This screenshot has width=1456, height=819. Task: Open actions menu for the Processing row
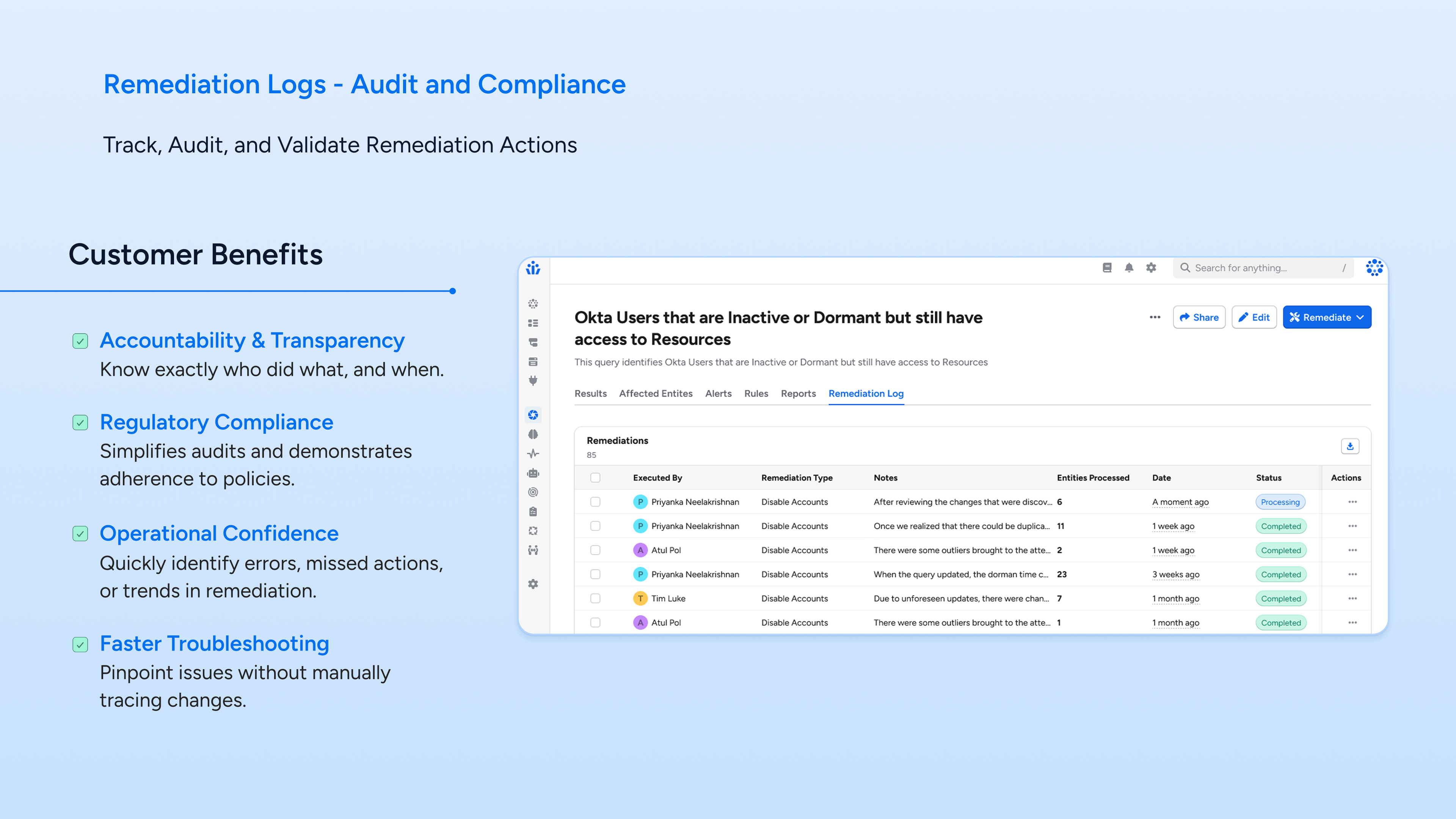click(x=1352, y=502)
